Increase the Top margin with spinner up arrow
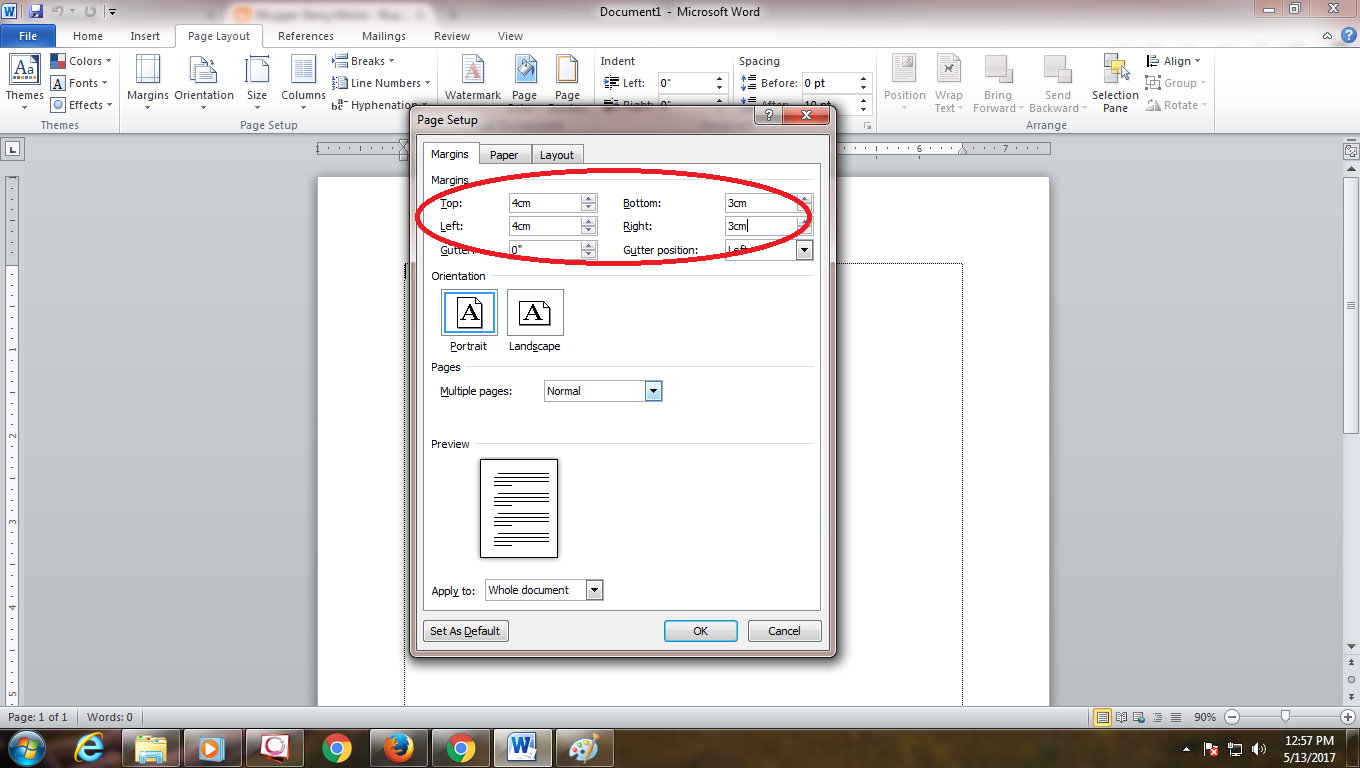Viewport: 1360px width, 768px height. (x=589, y=198)
